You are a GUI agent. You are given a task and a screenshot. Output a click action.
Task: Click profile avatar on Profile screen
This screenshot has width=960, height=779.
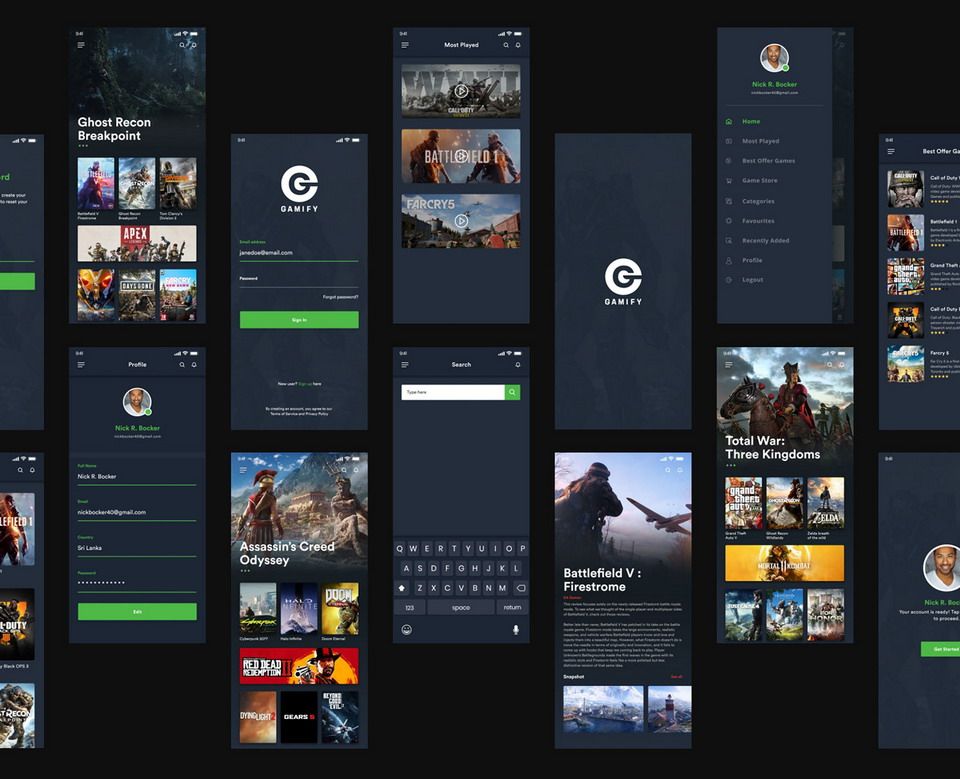[137, 402]
